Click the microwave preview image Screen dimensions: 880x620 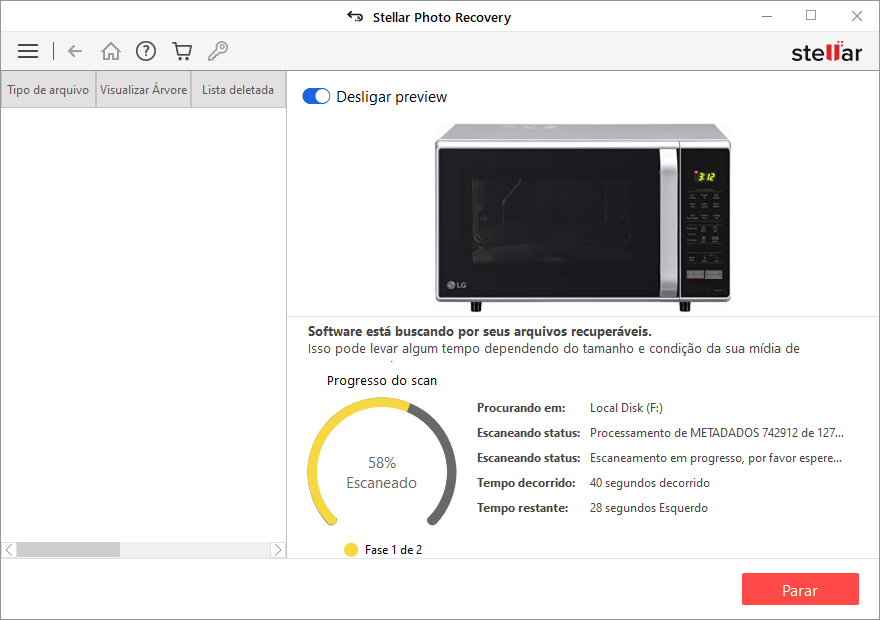coord(583,217)
